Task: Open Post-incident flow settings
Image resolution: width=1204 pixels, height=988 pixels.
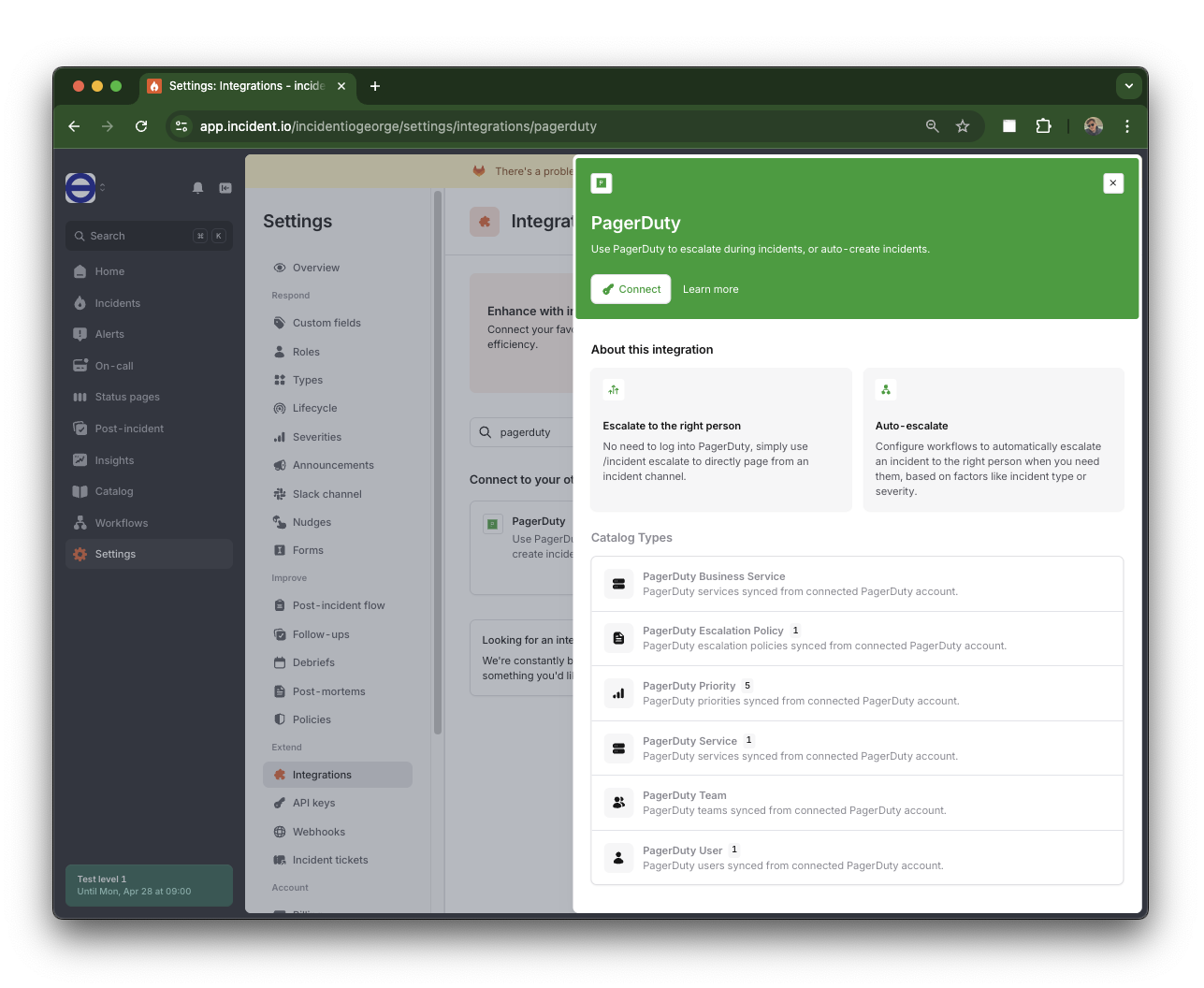Action: [x=338, y=605]
